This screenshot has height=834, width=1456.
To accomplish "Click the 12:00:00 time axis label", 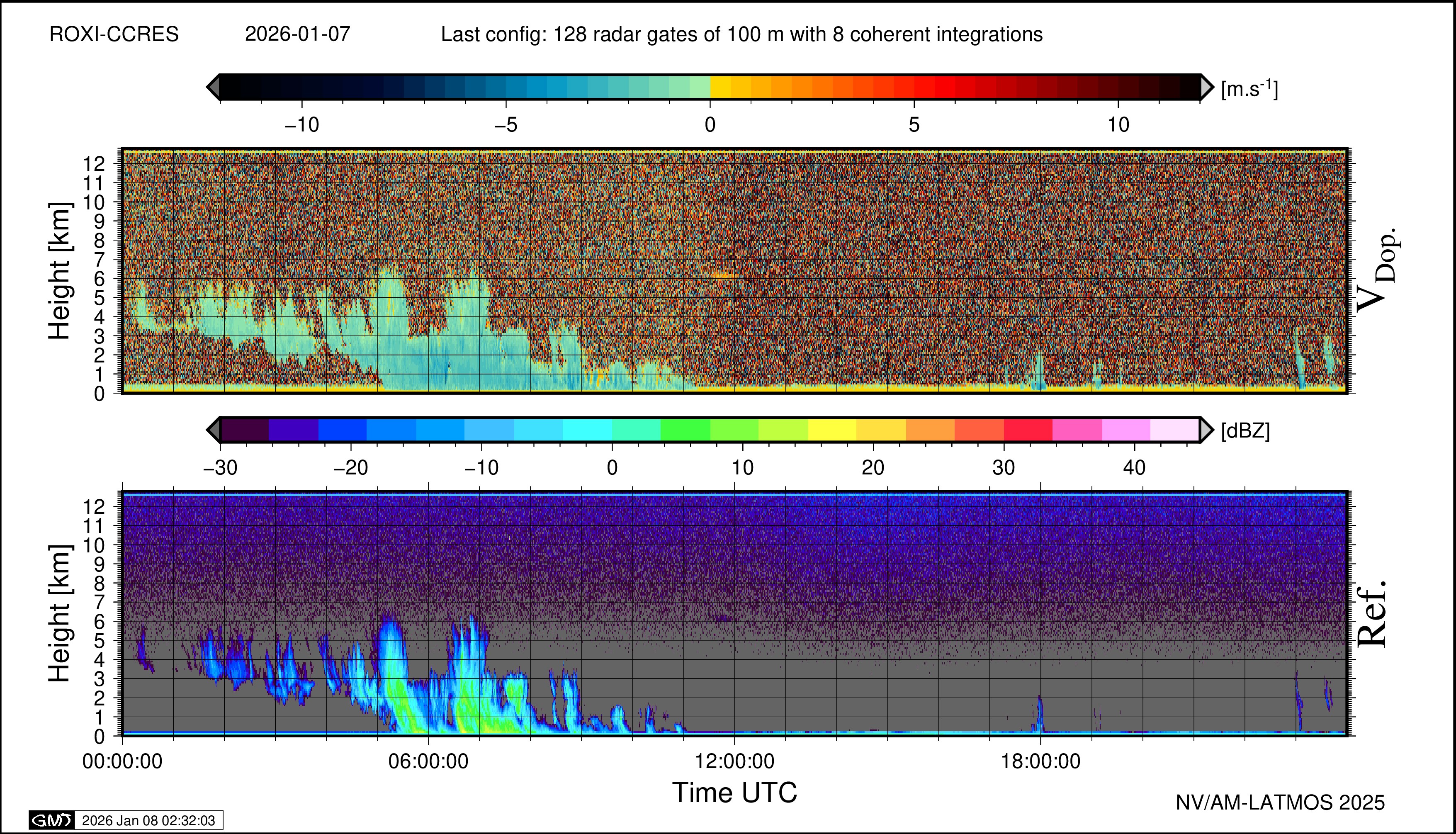I will coord(734,761).
